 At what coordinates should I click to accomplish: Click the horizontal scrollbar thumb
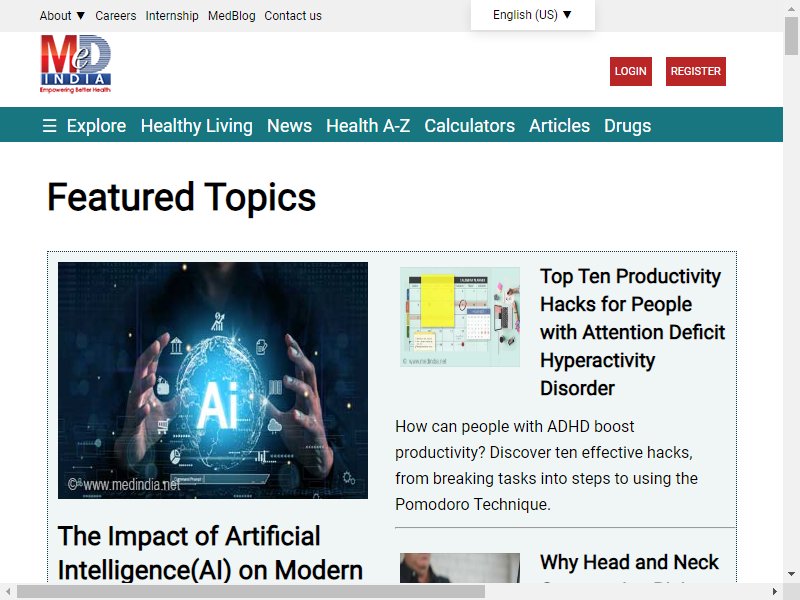click(x=251, y=592)
